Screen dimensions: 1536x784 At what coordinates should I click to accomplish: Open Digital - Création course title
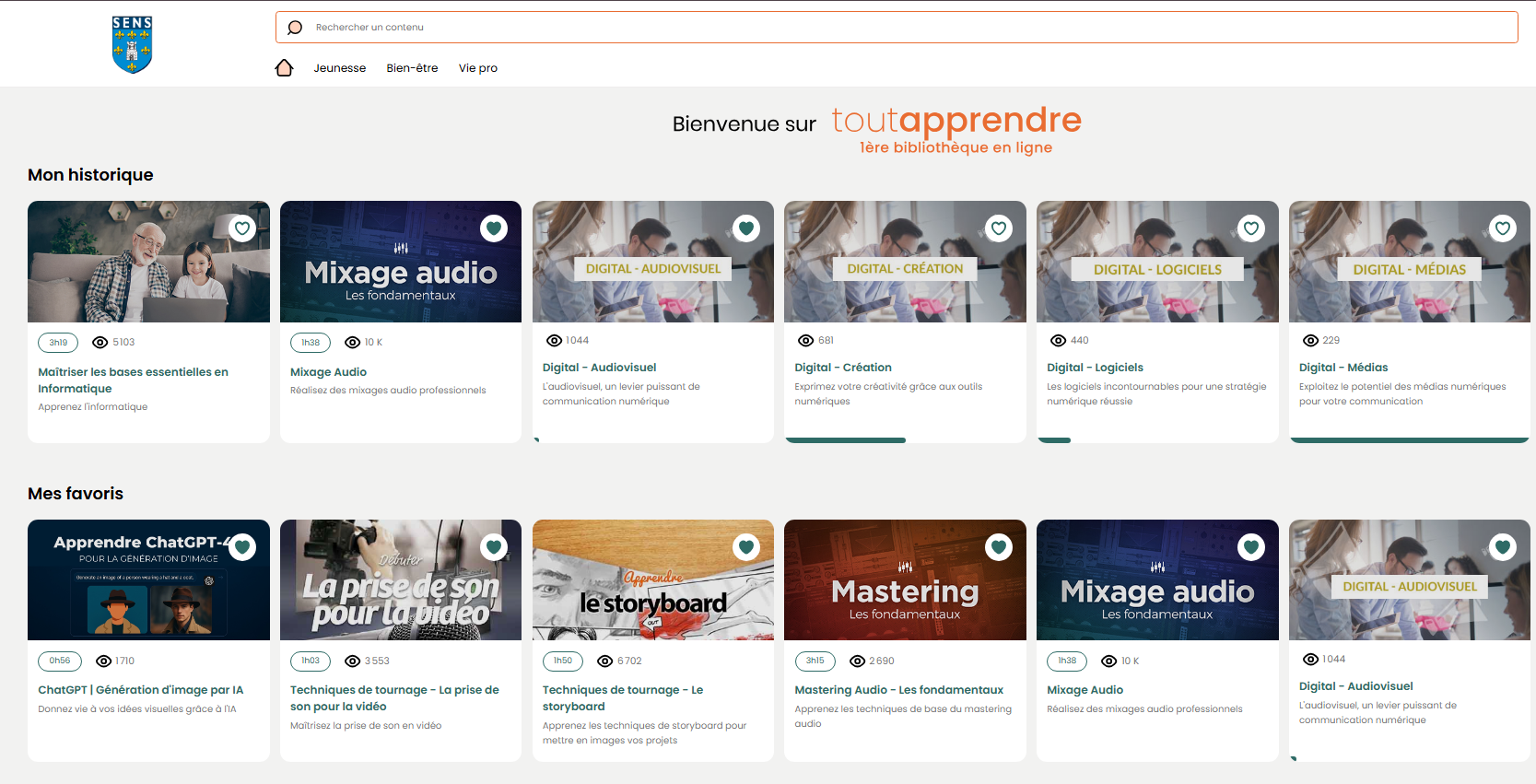[x=843, y=368]
